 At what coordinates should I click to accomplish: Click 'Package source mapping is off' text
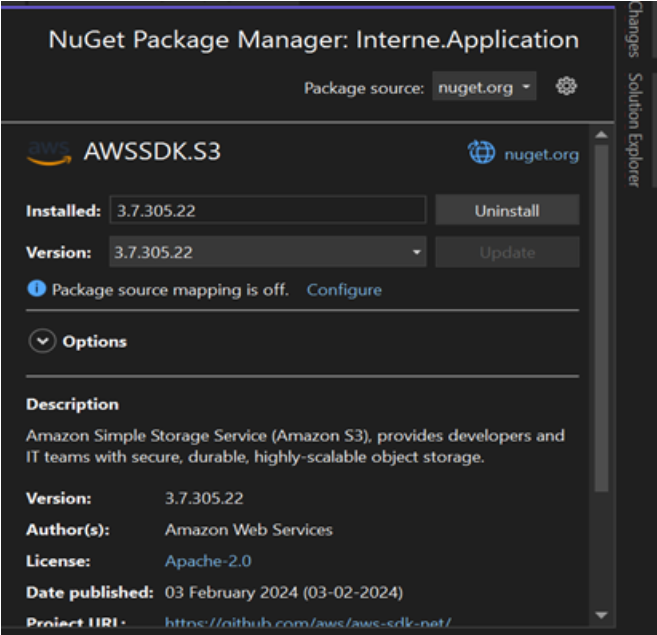pyautogui.click(x=171, y=290)
